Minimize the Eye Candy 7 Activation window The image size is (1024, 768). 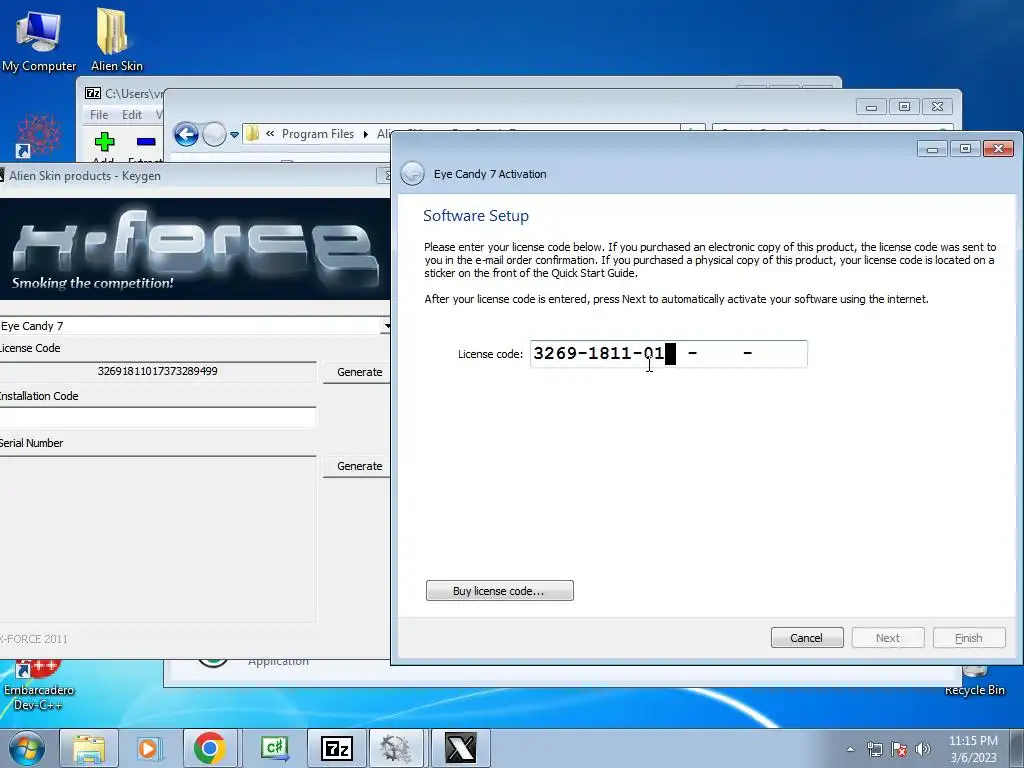tap(933, 149)
